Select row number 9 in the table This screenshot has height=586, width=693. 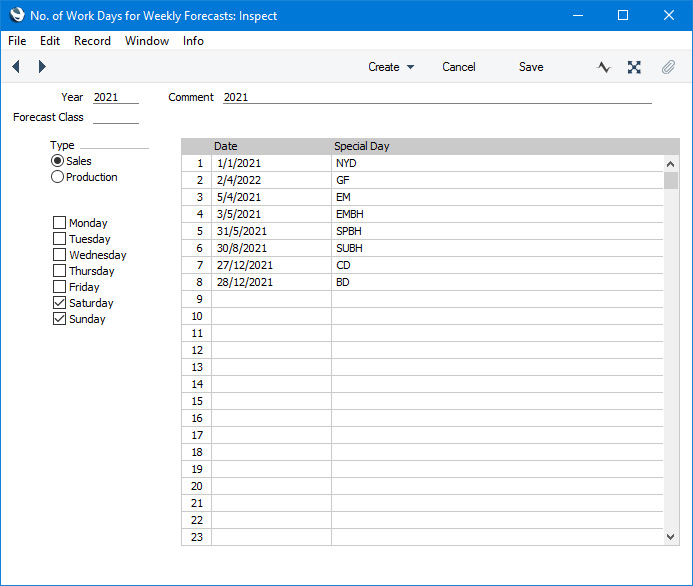(x=197, y=299)
